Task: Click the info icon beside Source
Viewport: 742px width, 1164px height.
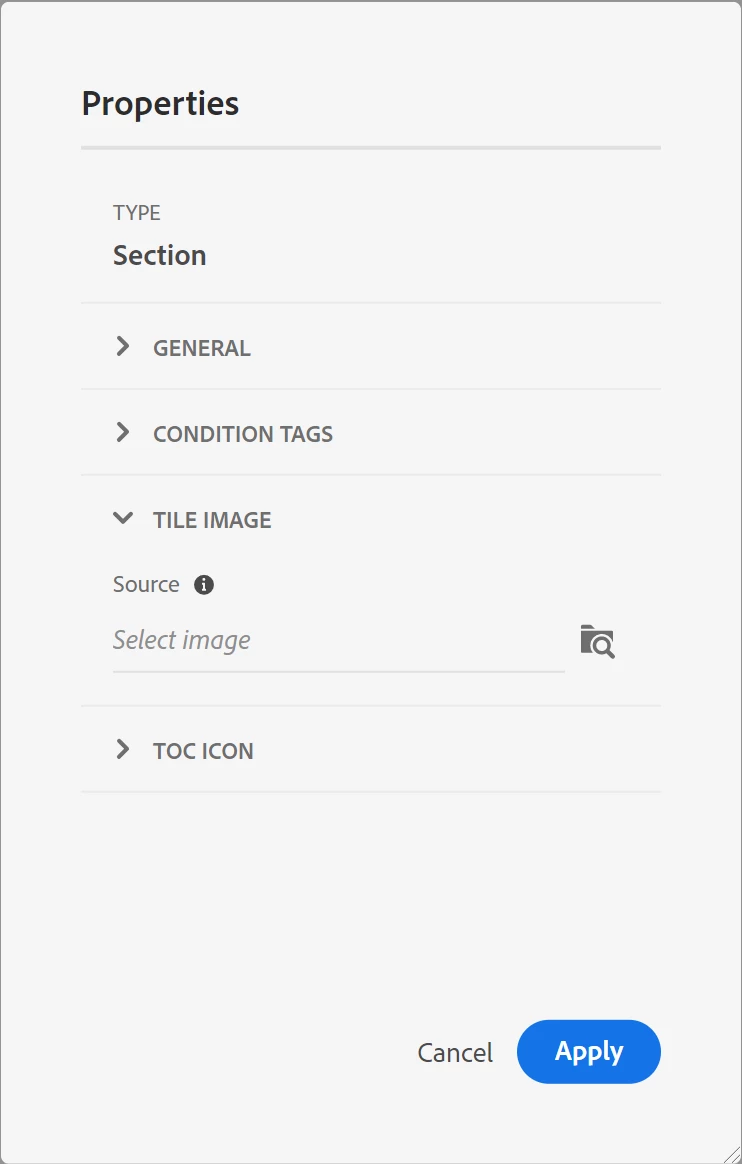Action: point(204,585)
